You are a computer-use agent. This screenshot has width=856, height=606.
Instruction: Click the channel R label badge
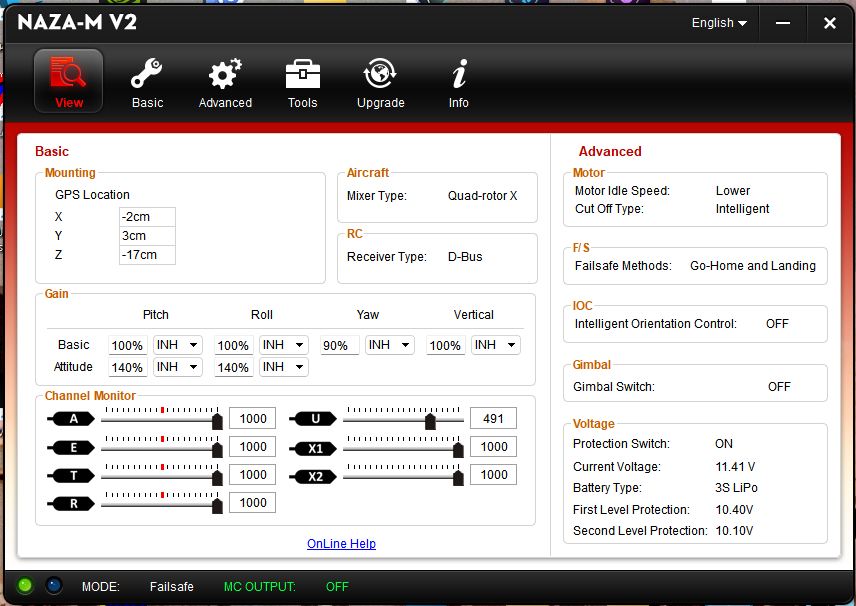click(72, 503)
